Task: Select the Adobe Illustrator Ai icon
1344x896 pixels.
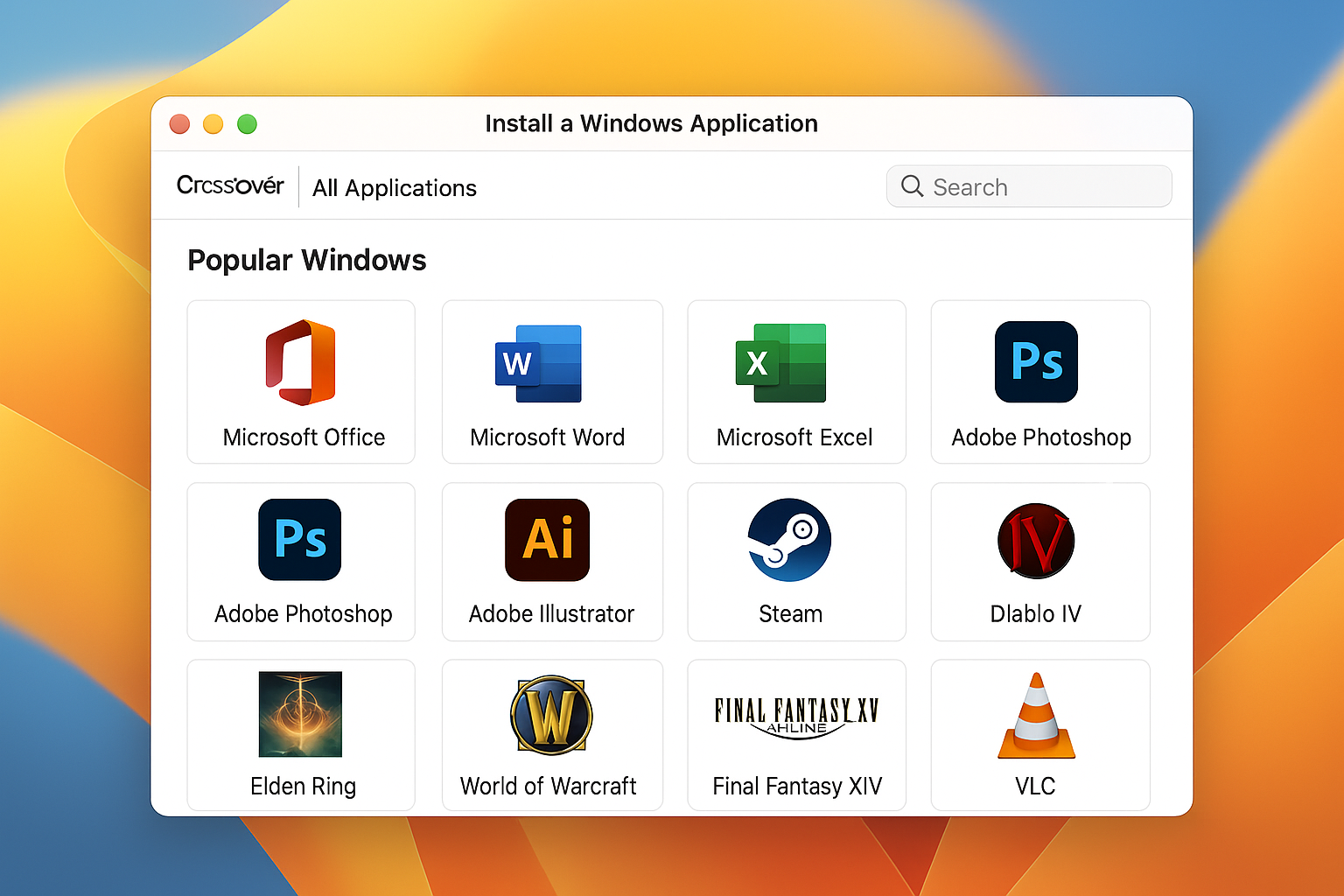Action: click(548, 539)
